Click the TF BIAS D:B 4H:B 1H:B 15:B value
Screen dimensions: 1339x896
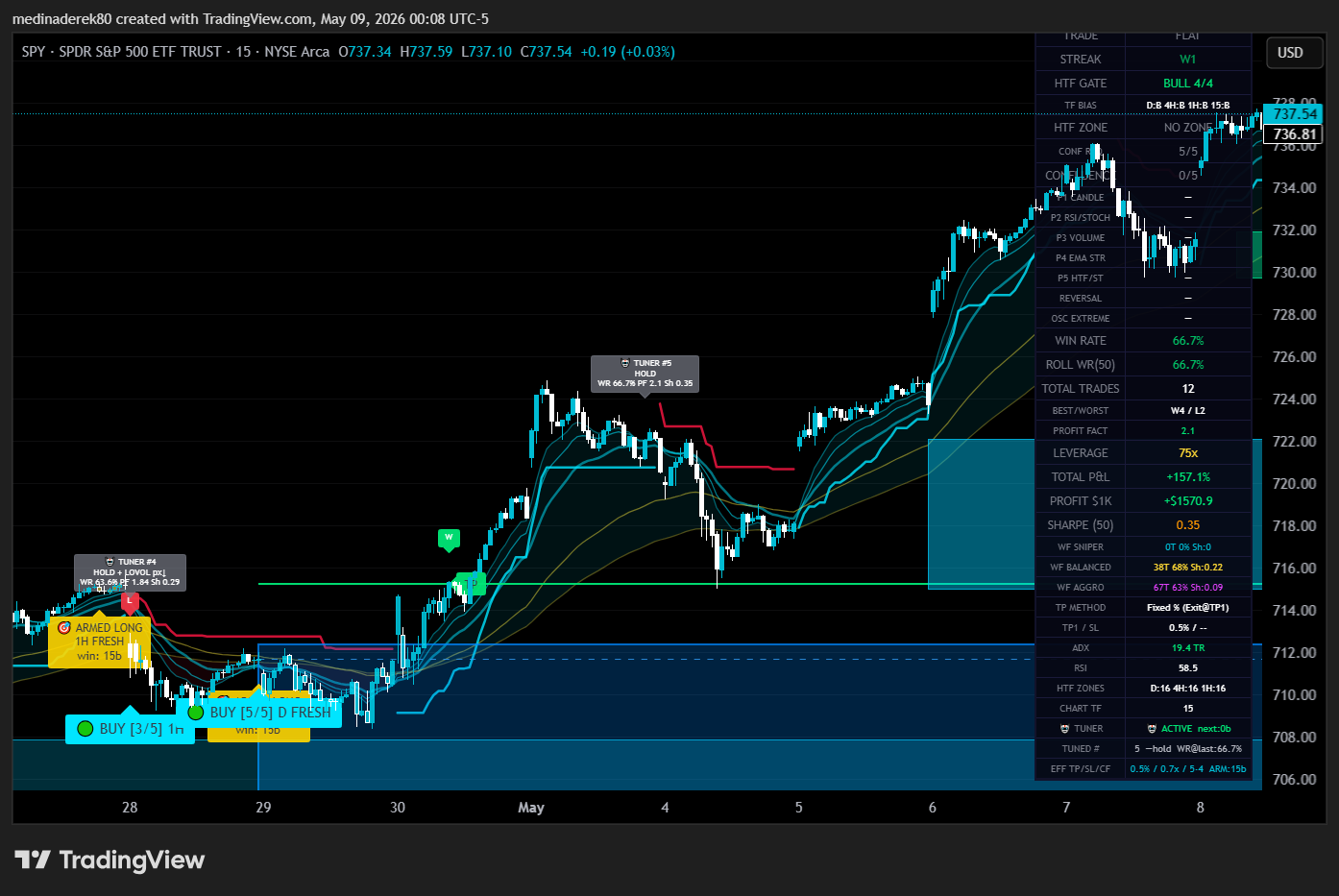[x=1188, y=106]
